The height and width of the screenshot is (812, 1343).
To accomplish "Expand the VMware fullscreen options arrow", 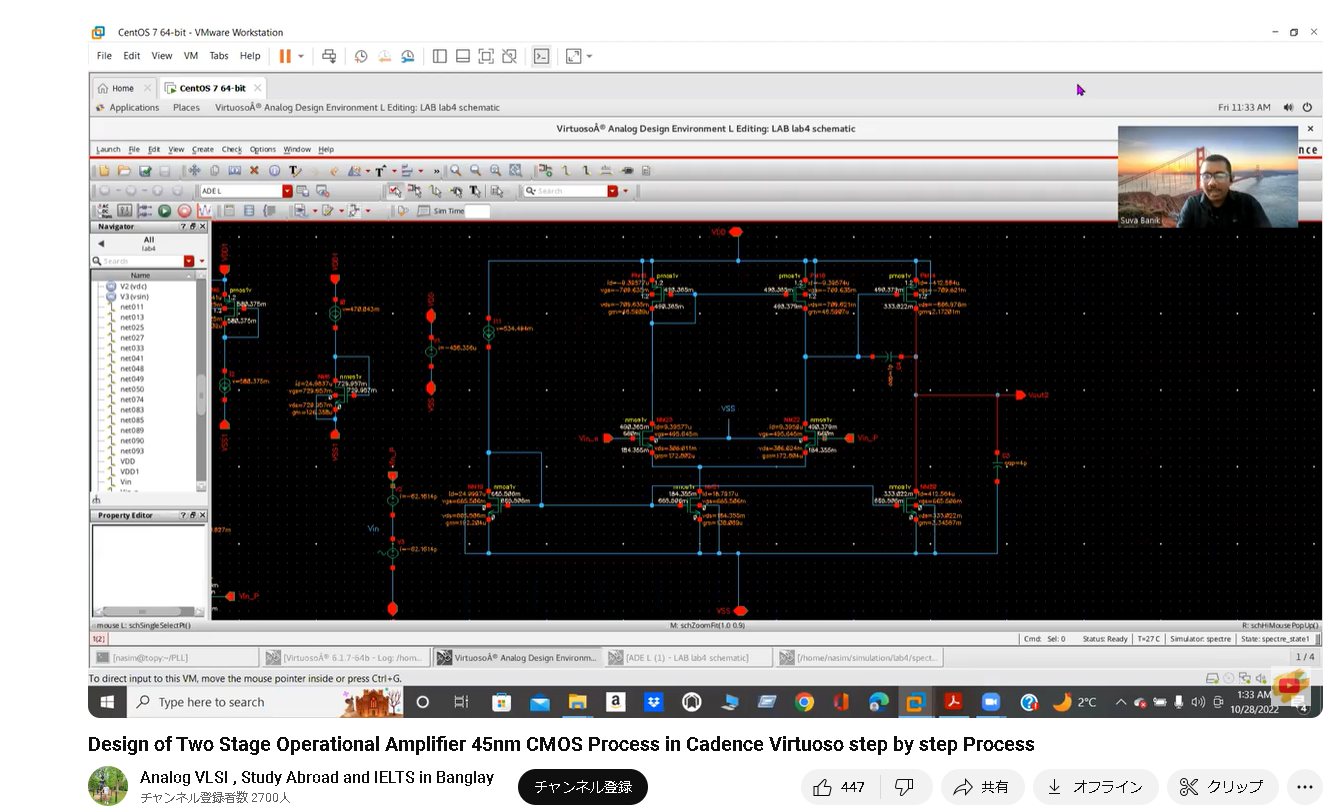I will coord(590,56).
